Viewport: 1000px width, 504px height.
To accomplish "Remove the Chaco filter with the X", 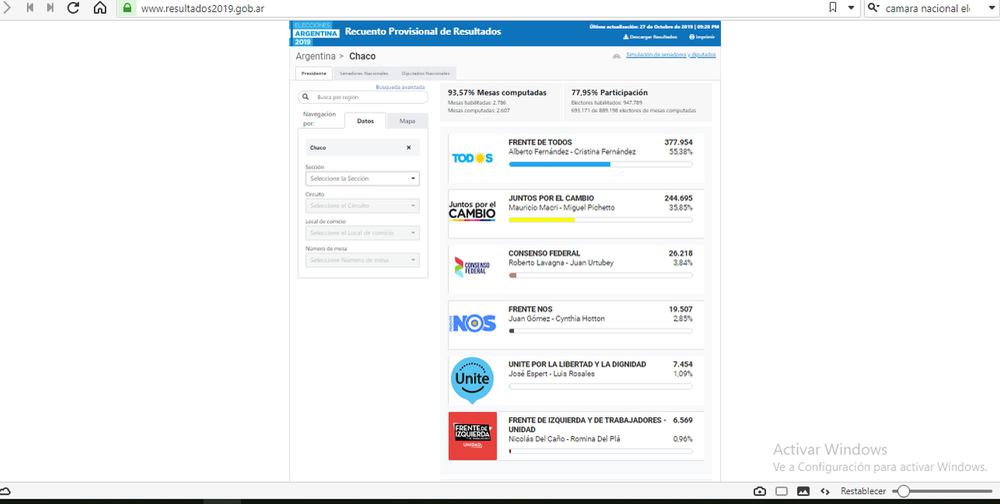I will click(408, 147).
